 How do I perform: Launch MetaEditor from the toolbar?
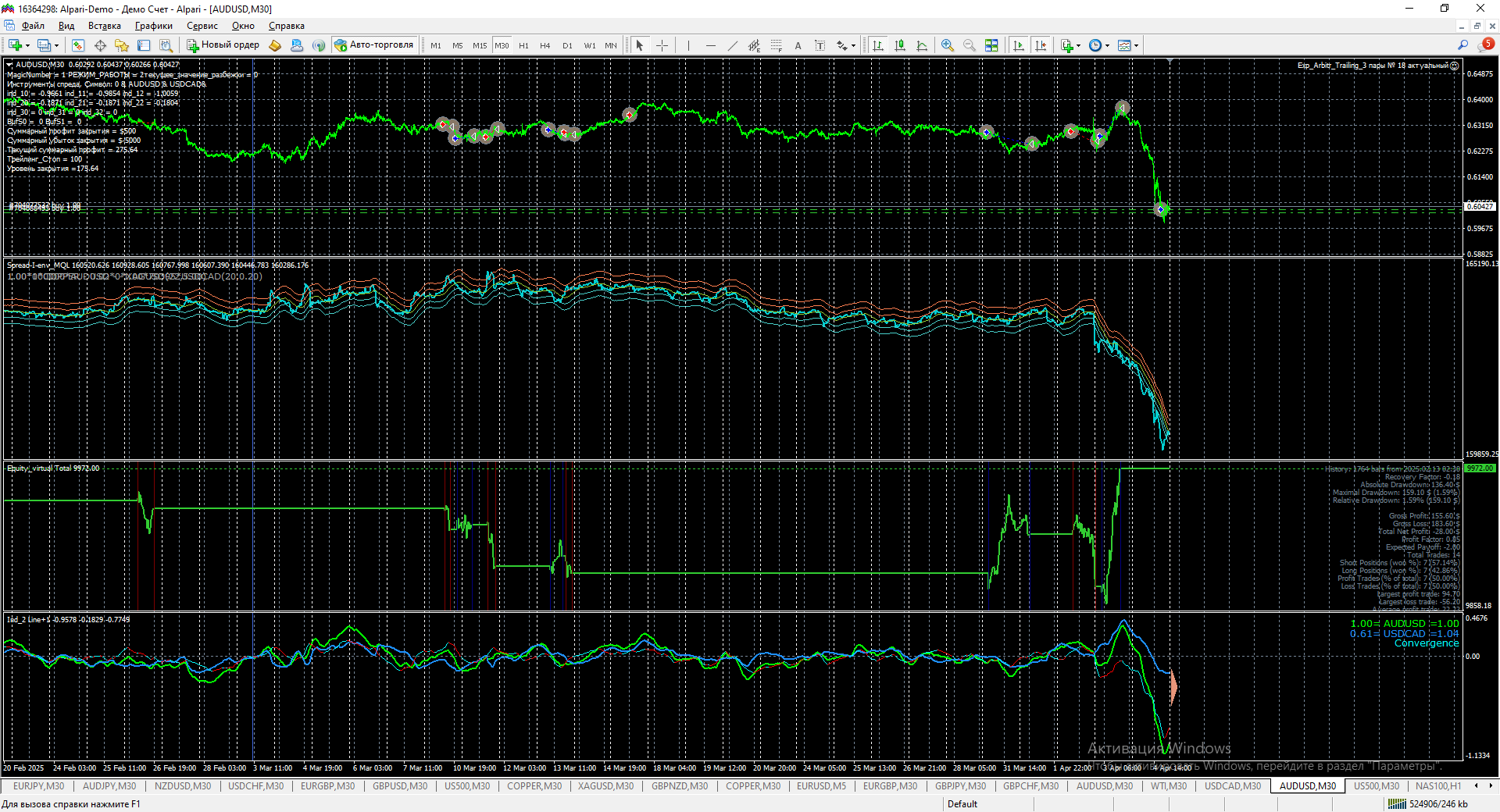(275, 45)
